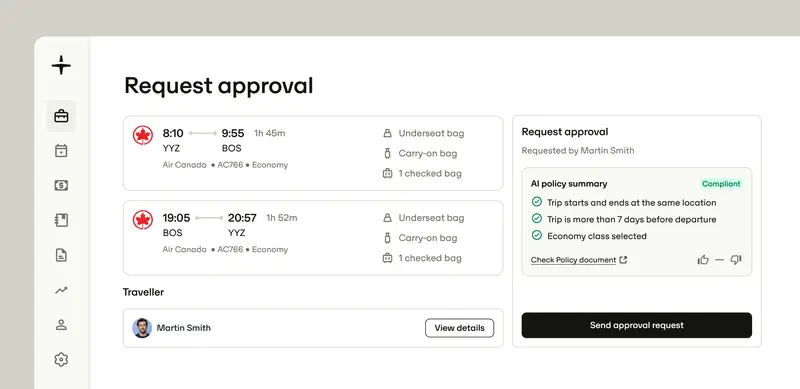This screenshot has height=389, width=800.
Task: Open the notebook icon in sidebar
Action: pyautogui.click(x=61, y=220)
